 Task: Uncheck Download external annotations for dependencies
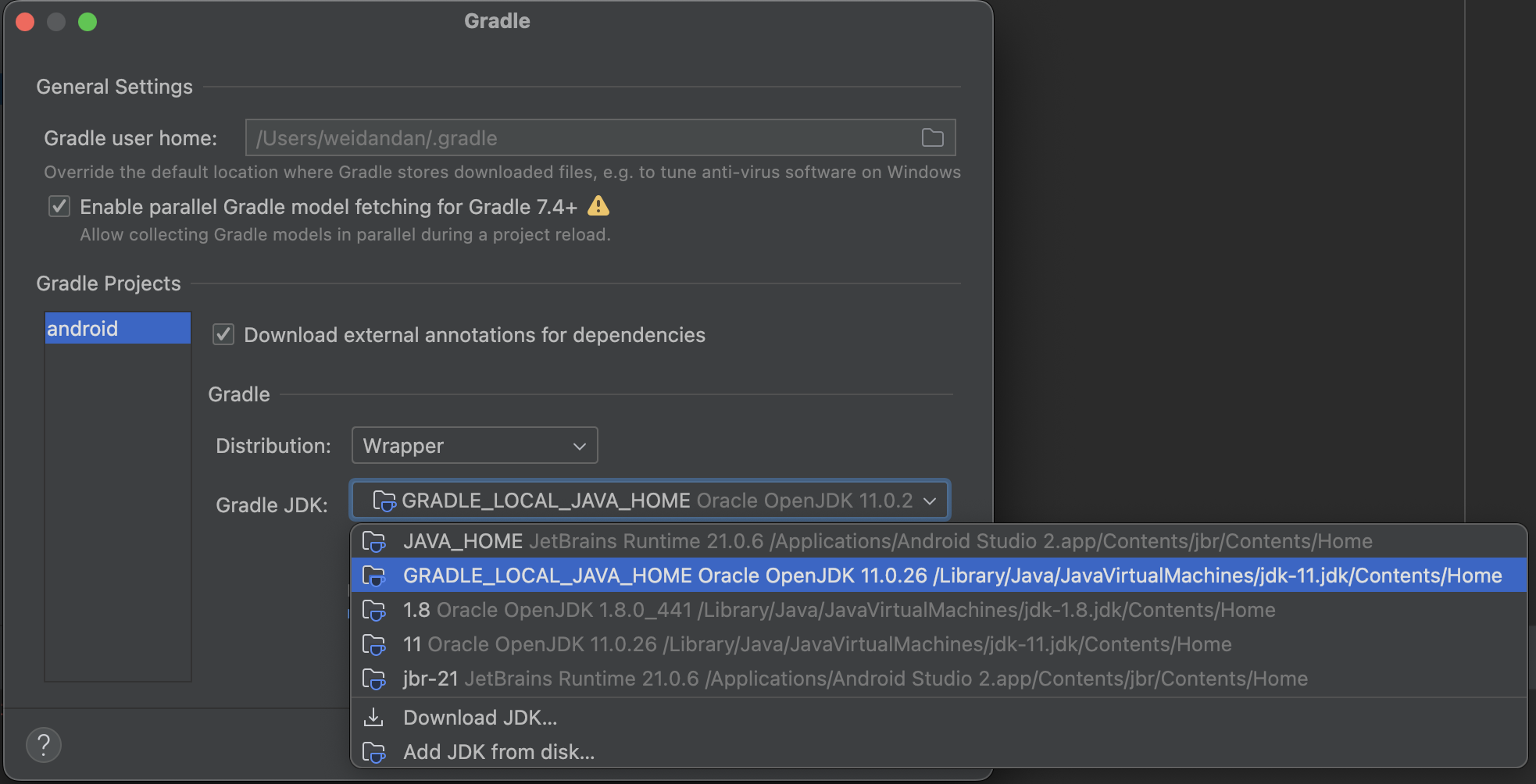click(x=223, y=334)
